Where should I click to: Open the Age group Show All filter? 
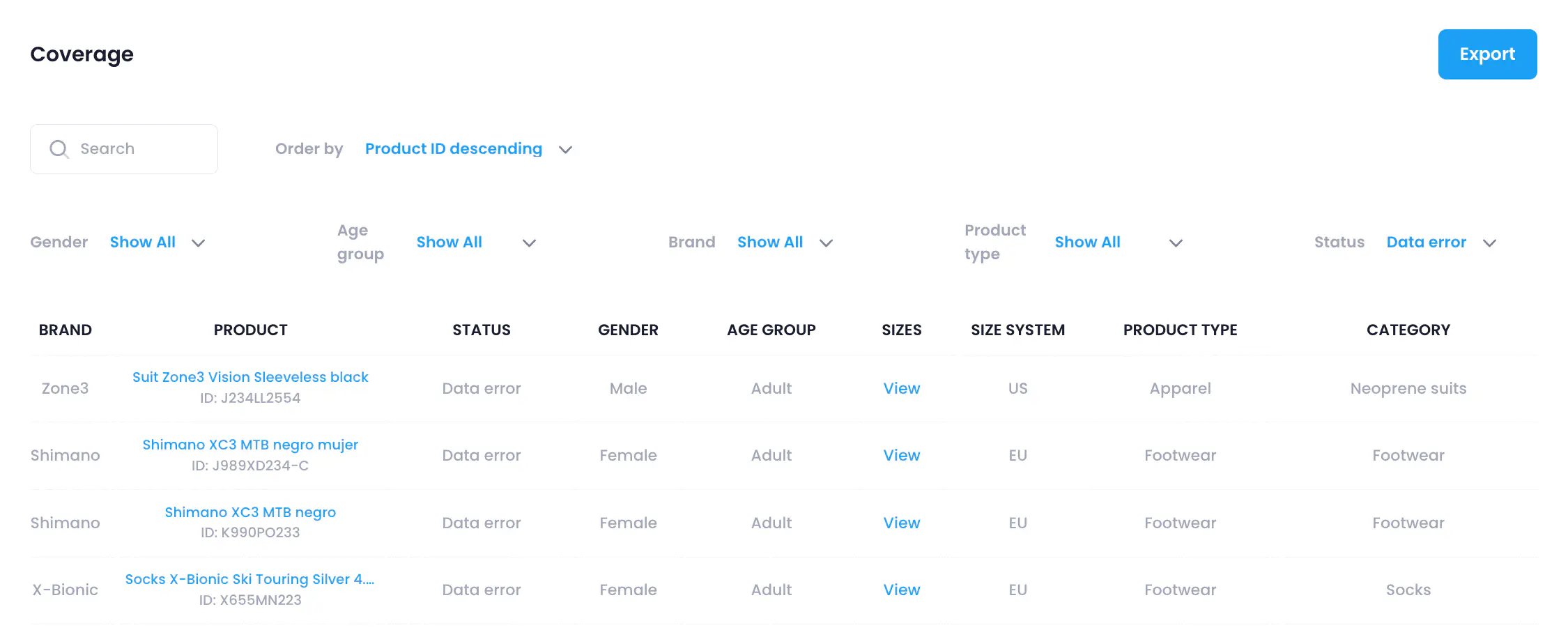[449, 243]
